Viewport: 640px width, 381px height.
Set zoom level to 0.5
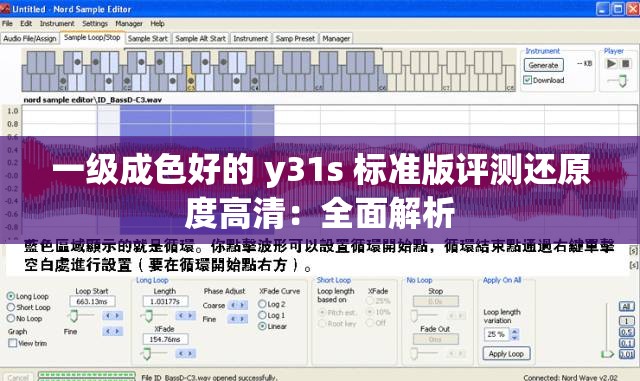(x=627, y=332)
